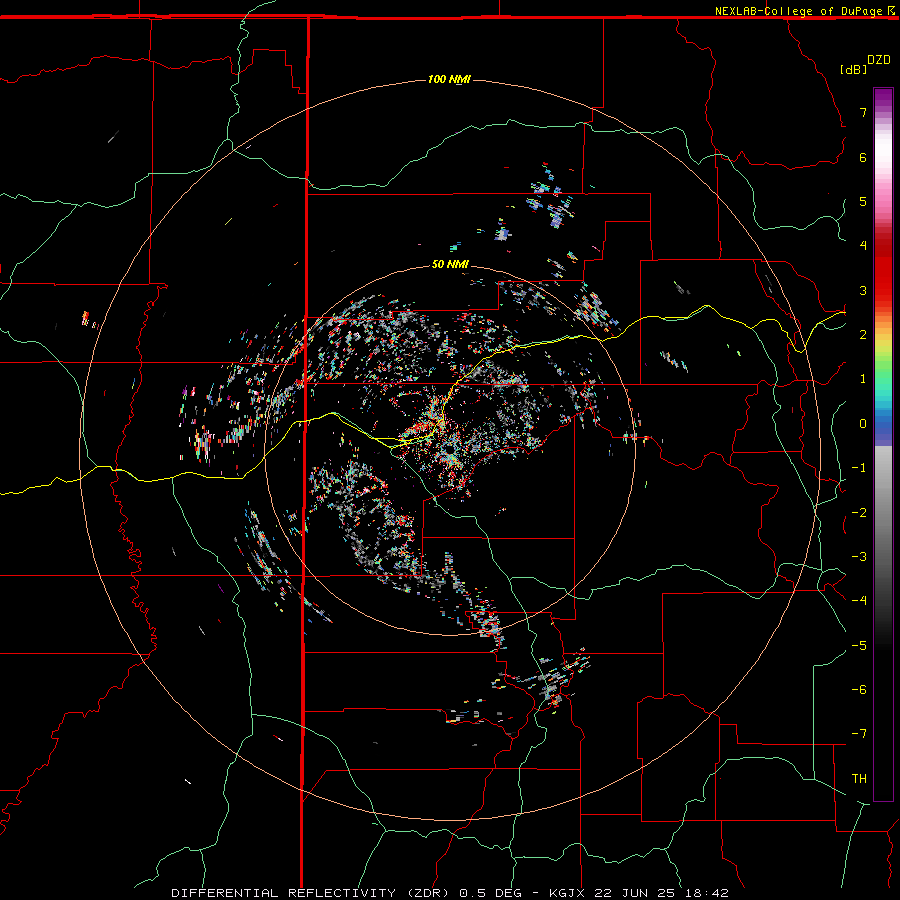900x900 pixels.
Task: Click the -4 value on color scale
Action: click(x=859, y=600)
